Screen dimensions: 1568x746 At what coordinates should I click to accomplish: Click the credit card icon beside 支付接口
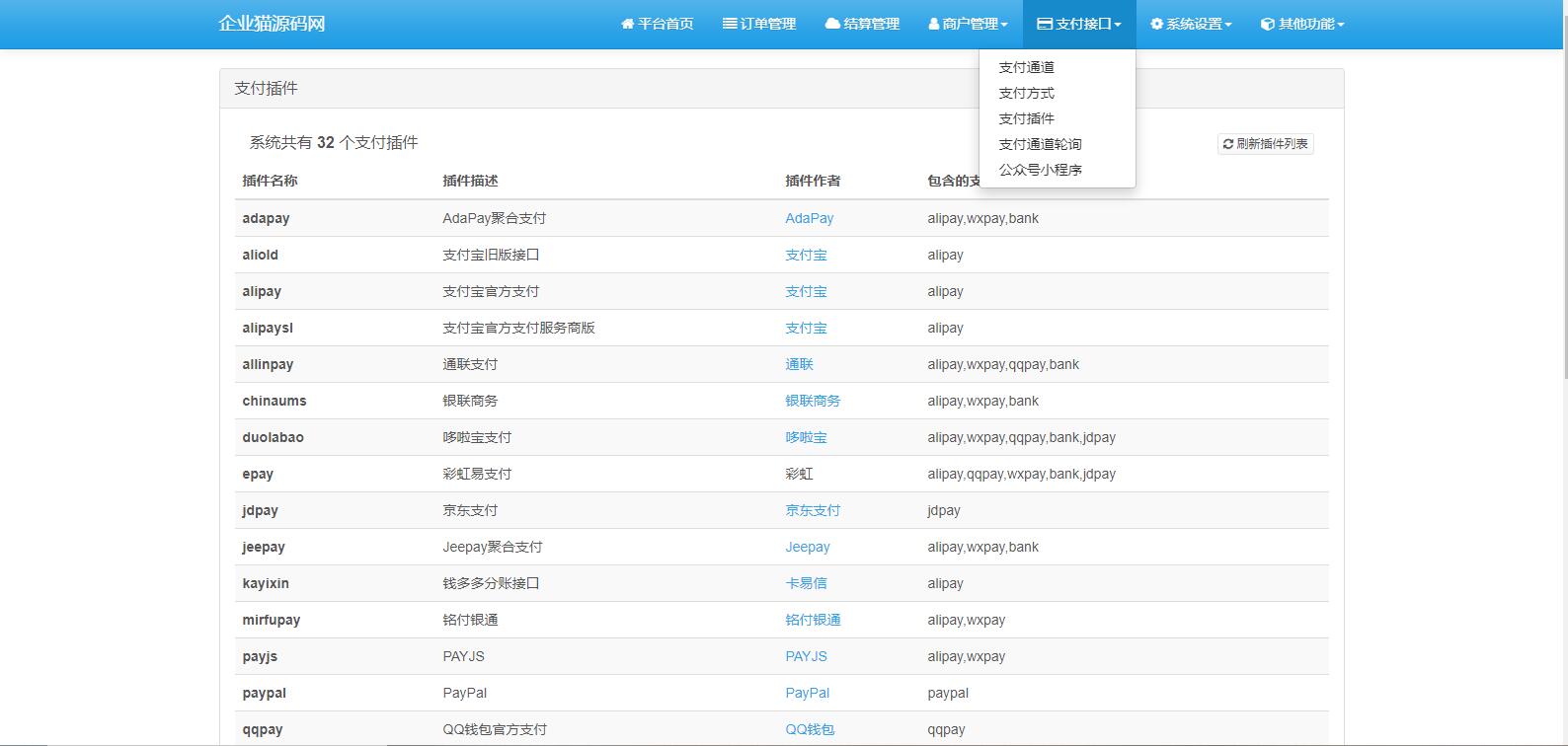(1045, 24)
